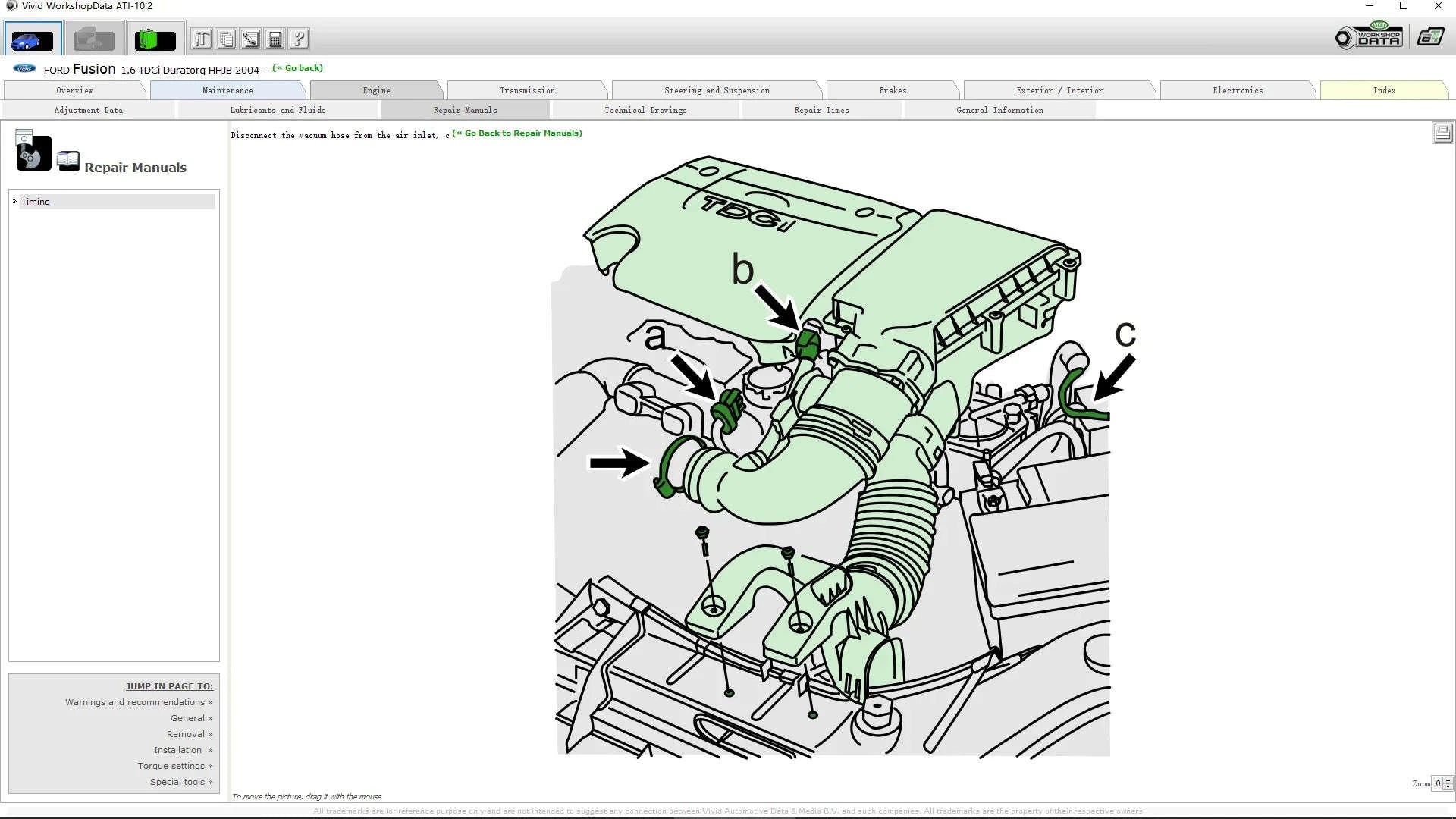Open the documents copy toolbar icon

point(226,38)
